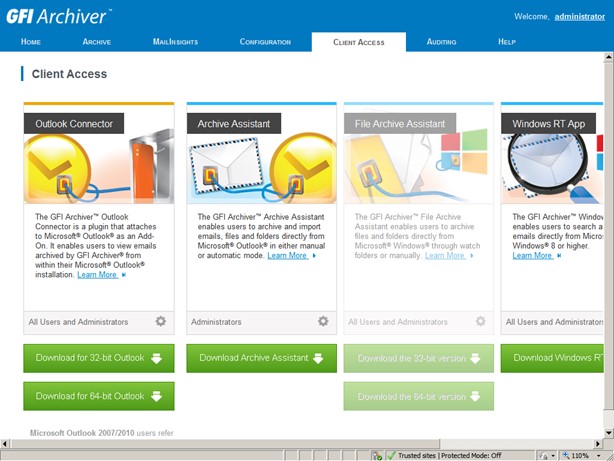This screenshot has width=614, height=461.
Task: Select the Client Access tab
Action: [359, 42]
